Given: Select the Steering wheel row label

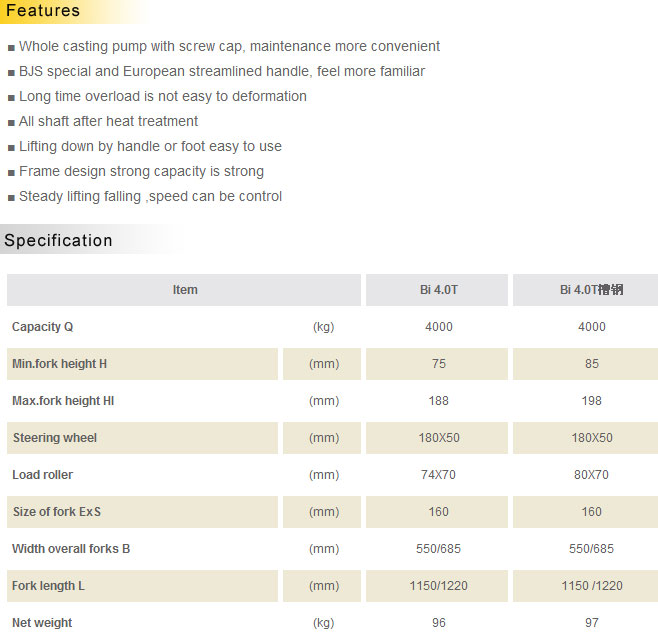Looking at the screenshot, I should (55, 438).
